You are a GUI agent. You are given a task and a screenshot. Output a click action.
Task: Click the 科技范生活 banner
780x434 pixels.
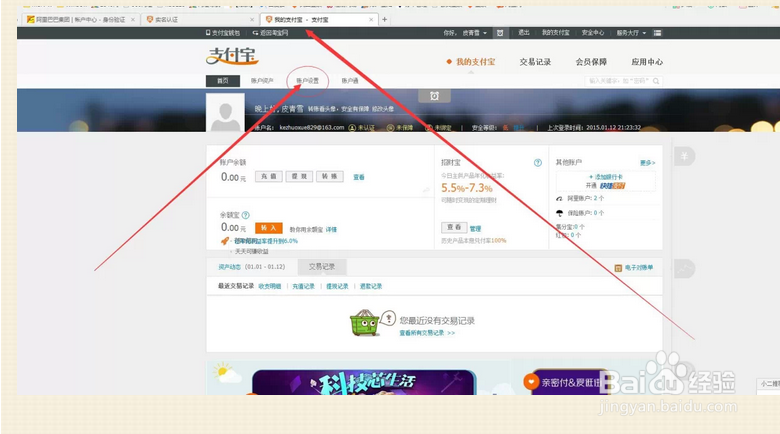click(x=364, y=382)
